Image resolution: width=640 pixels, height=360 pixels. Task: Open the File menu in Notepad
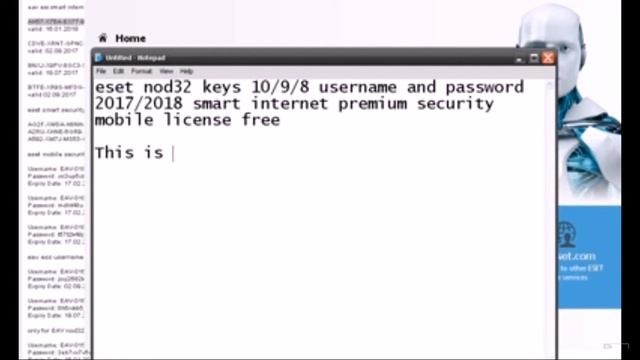point(101,71)
